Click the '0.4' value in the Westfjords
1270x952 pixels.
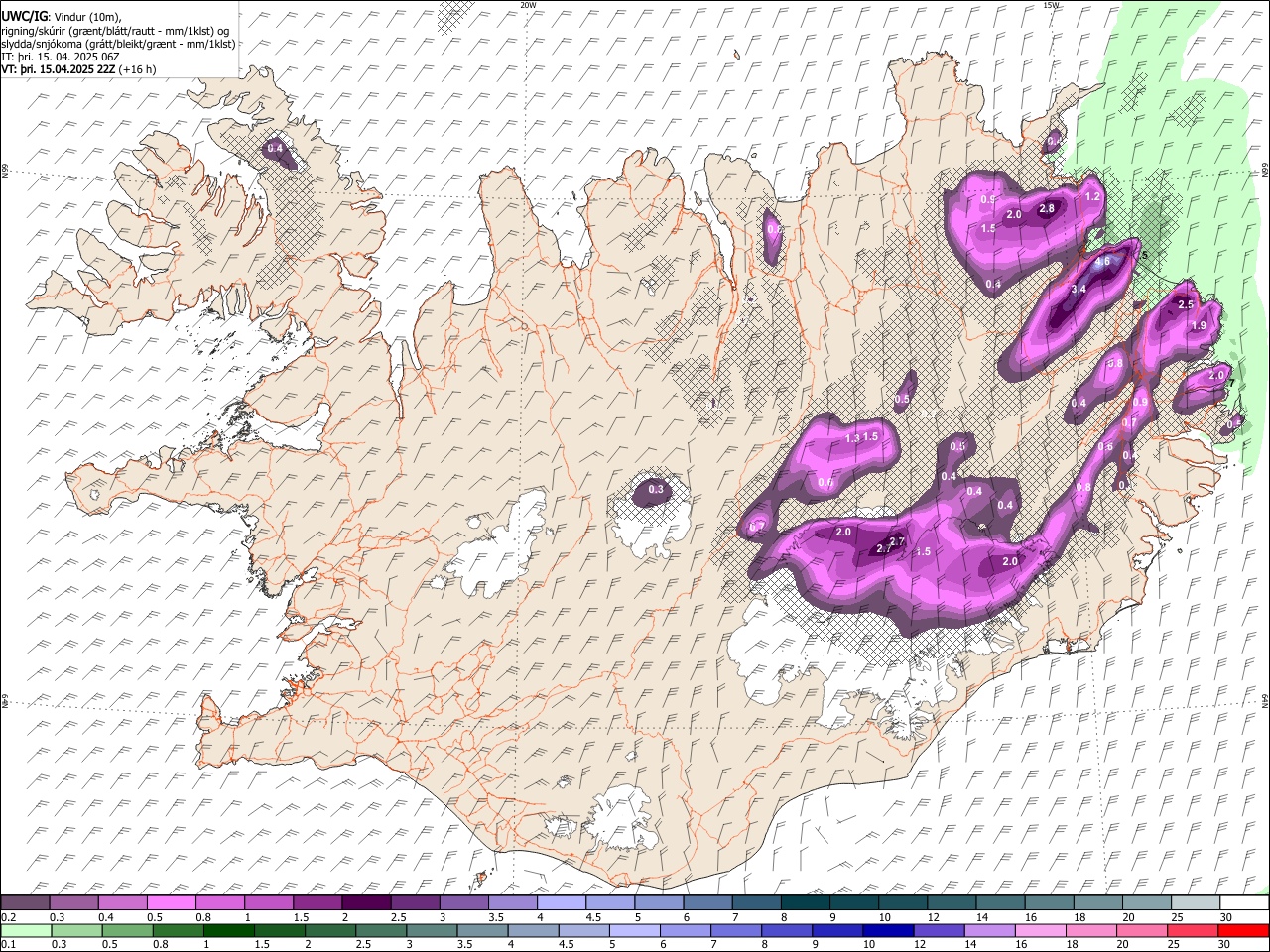(x=276, y=149)
